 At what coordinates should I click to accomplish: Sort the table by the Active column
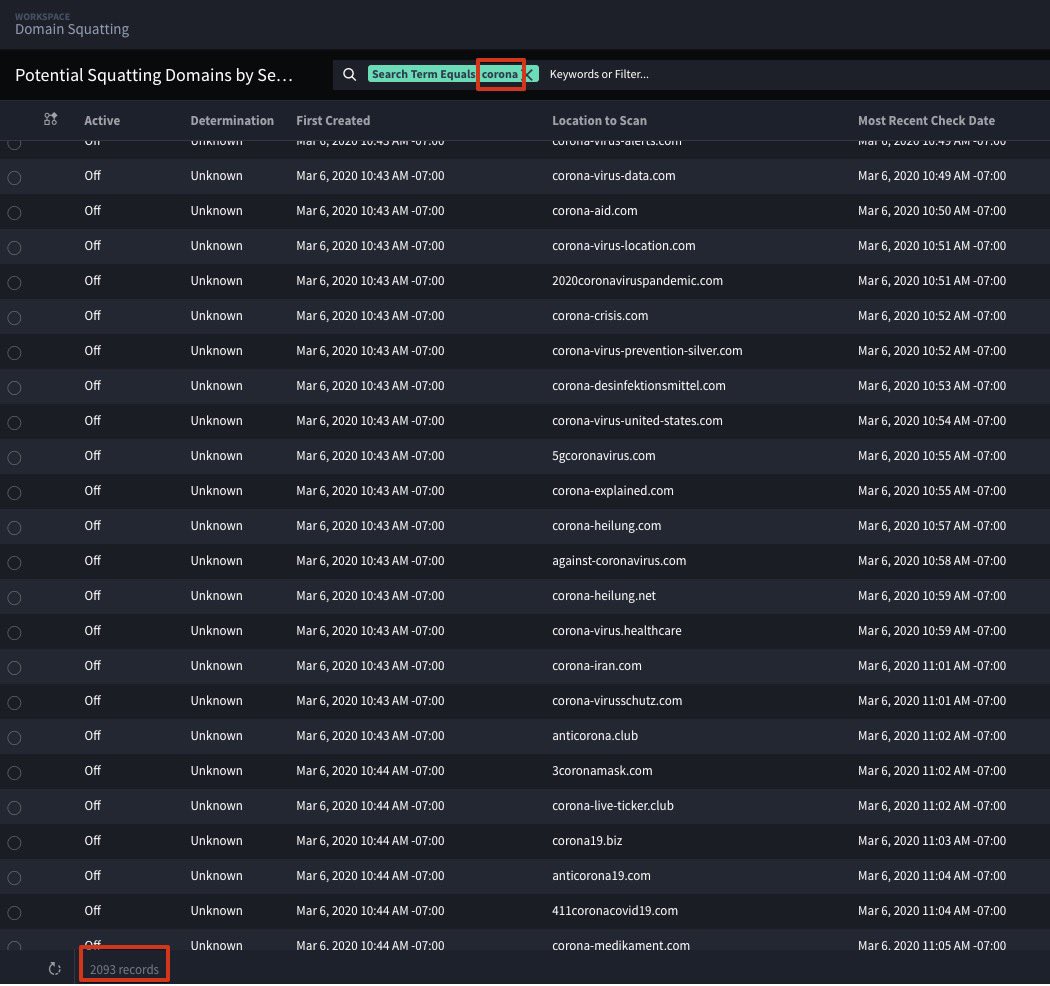pyautogui.click(x=101, y=120)
